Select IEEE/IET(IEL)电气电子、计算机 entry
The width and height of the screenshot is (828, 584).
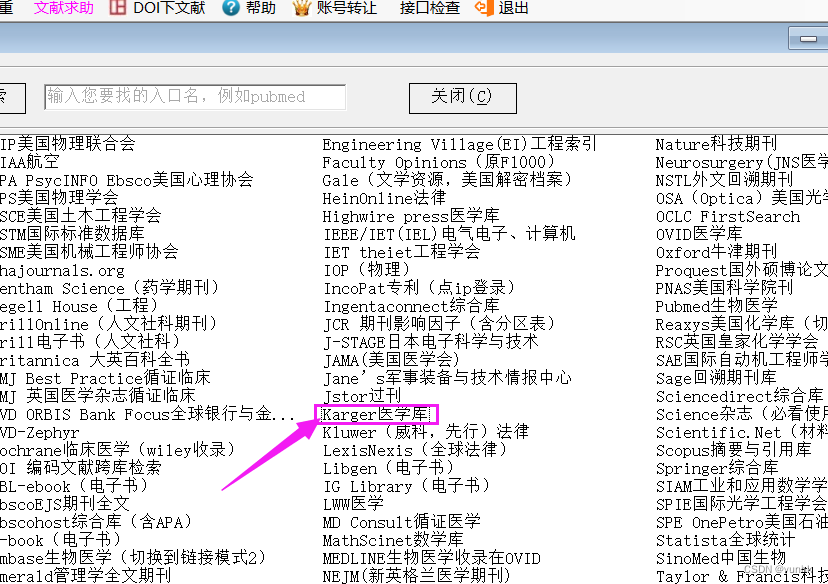(x=449, y=234)
